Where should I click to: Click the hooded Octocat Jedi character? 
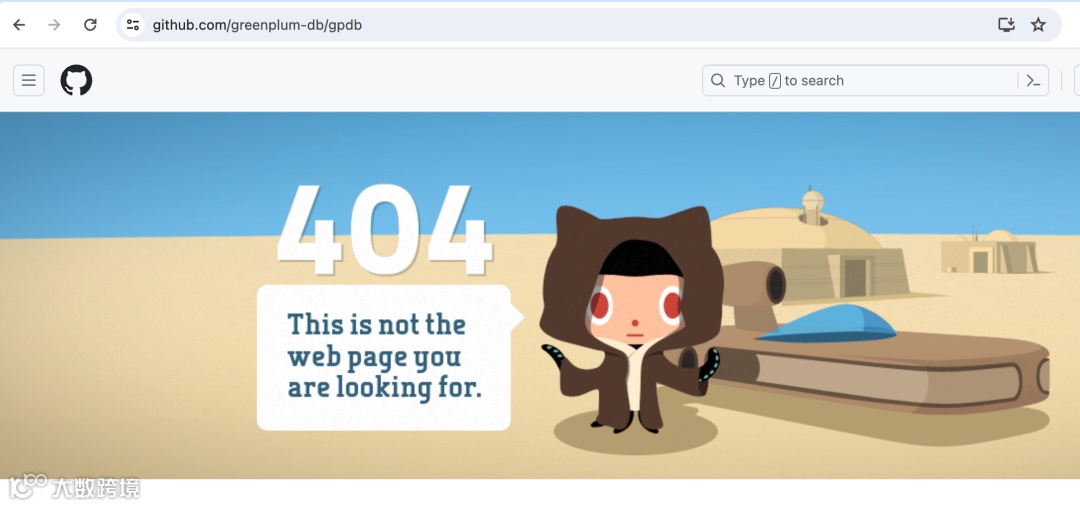[x=632, y=319]
